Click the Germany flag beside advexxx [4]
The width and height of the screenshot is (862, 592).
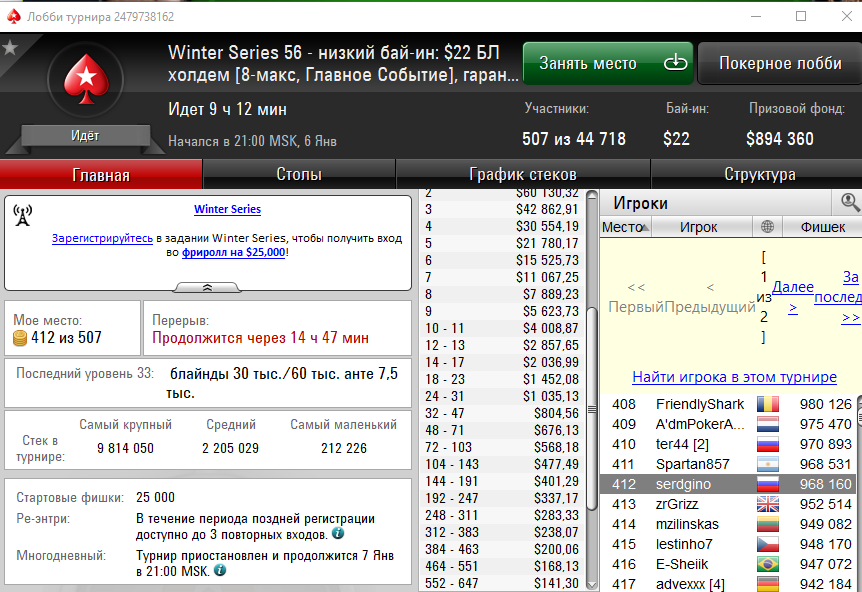pyautogui.click(x=767, y=584)
